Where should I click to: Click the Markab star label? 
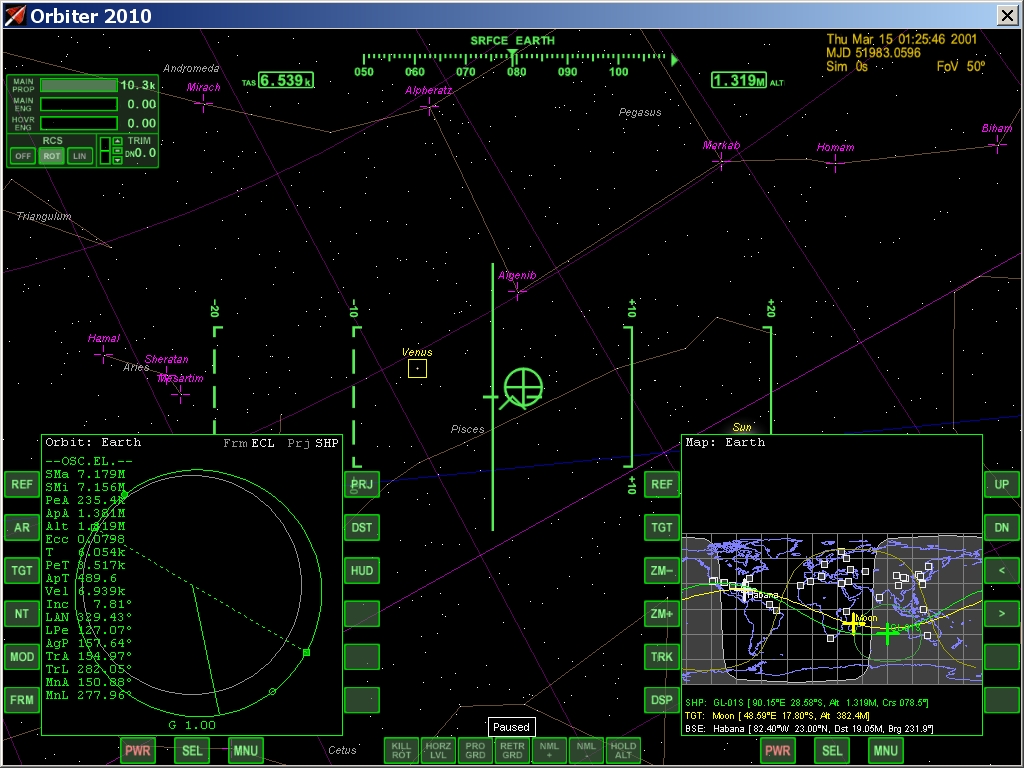pos(721,145)
